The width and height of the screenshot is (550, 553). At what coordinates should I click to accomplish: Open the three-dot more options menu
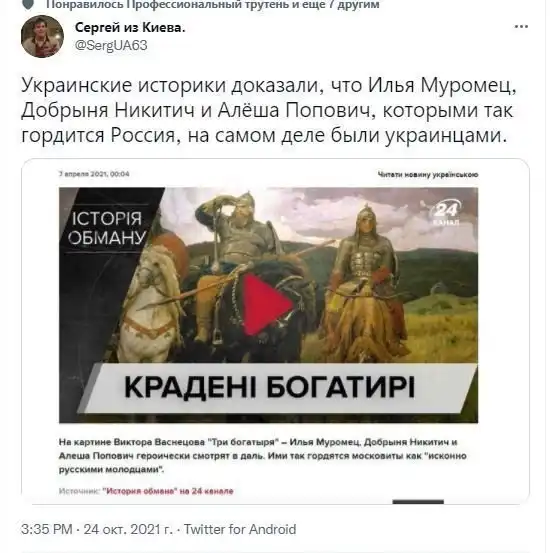click(x=521, y=27)
